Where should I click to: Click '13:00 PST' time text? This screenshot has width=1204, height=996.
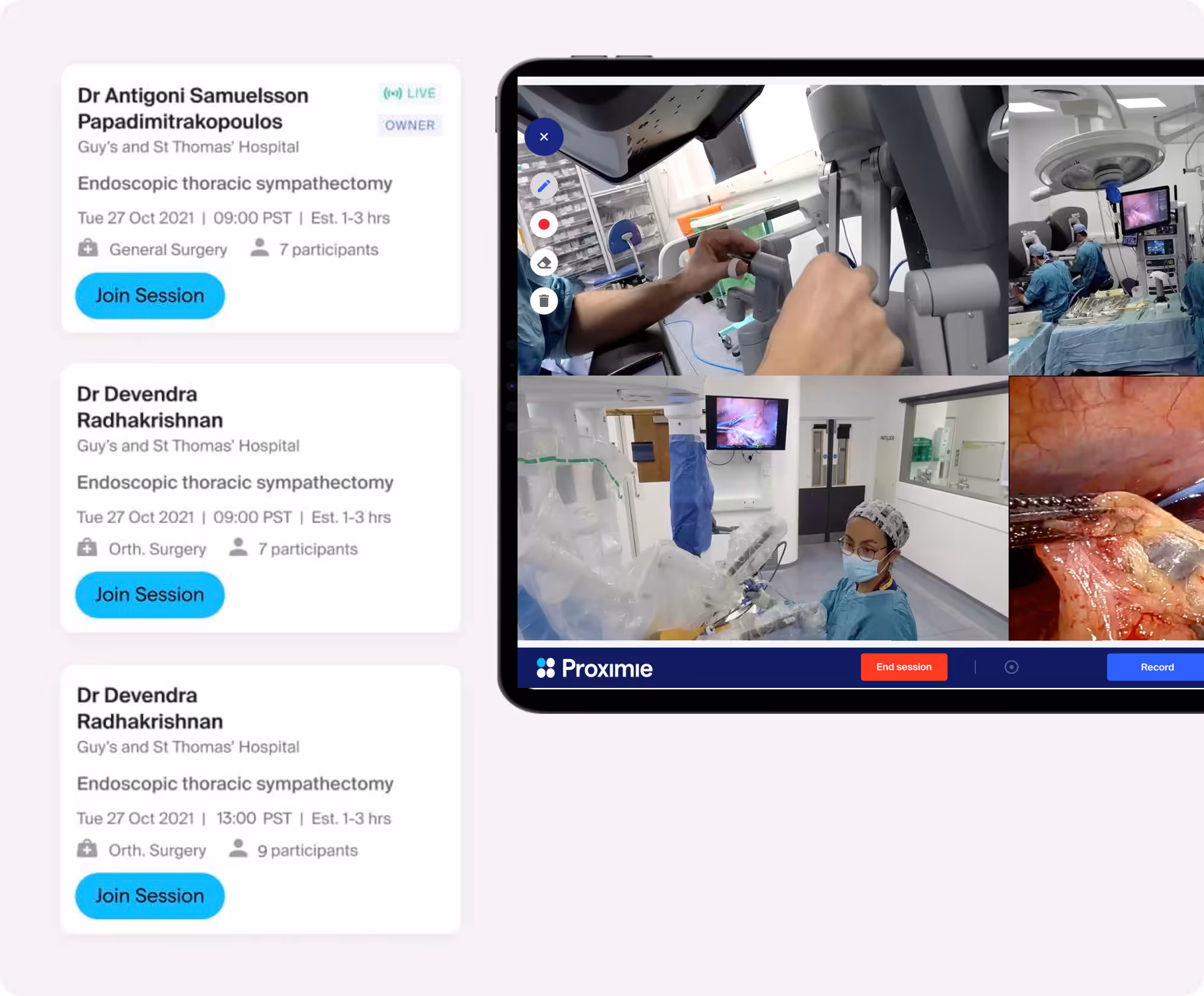click(254, 818)
